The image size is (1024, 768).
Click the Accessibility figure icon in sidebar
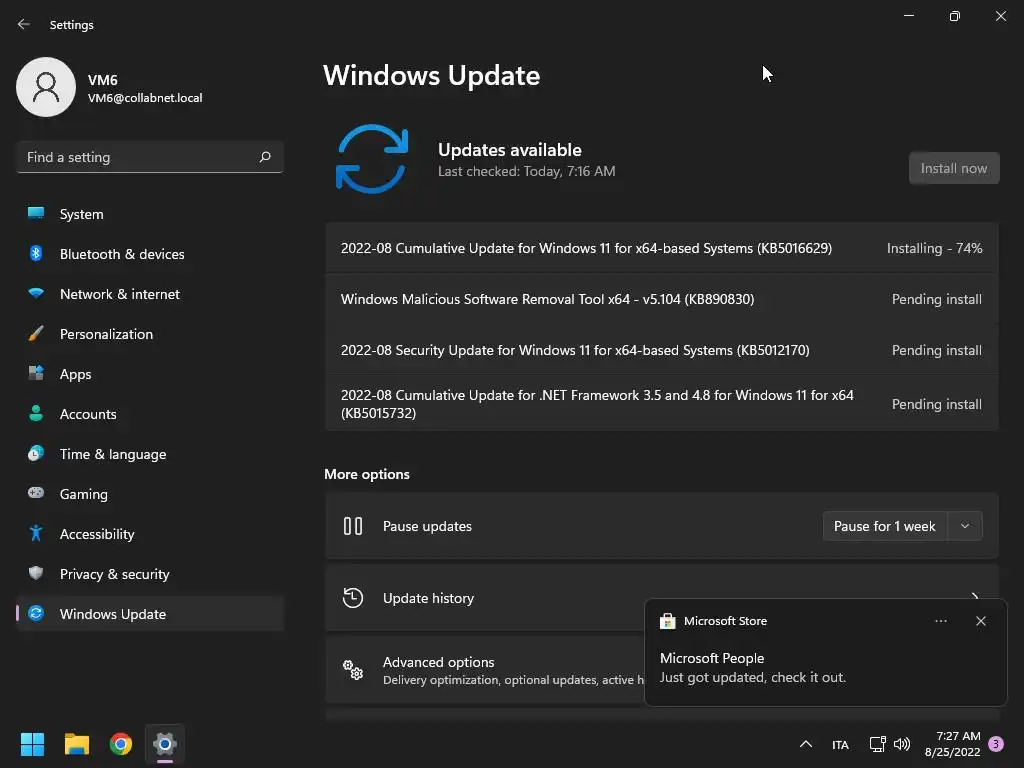36,534
